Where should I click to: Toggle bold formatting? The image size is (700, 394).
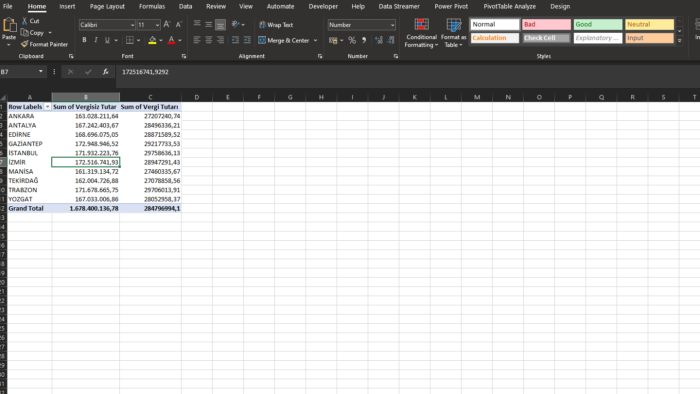click(84, 40)
